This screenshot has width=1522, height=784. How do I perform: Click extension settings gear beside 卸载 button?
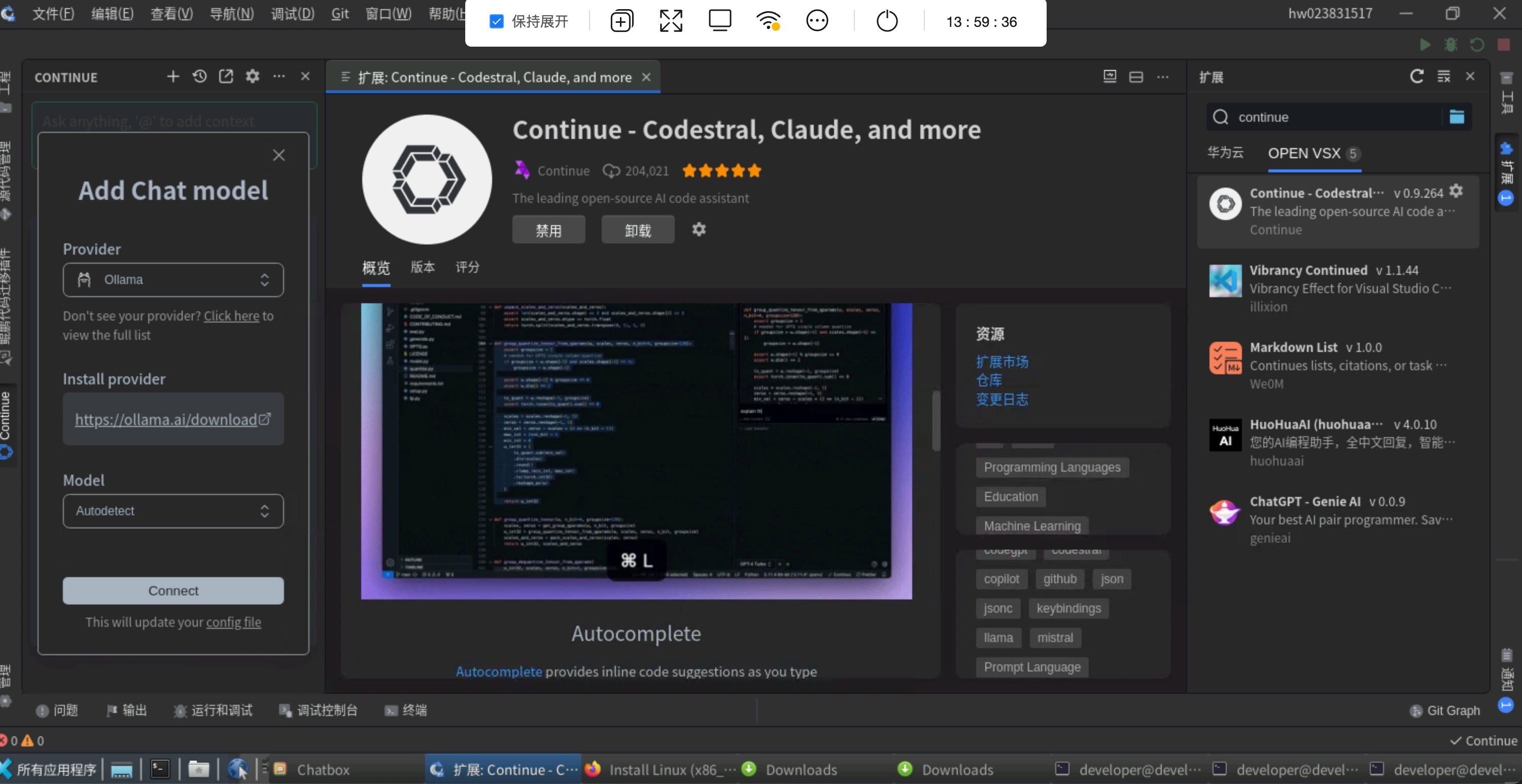tap(699, 229)
